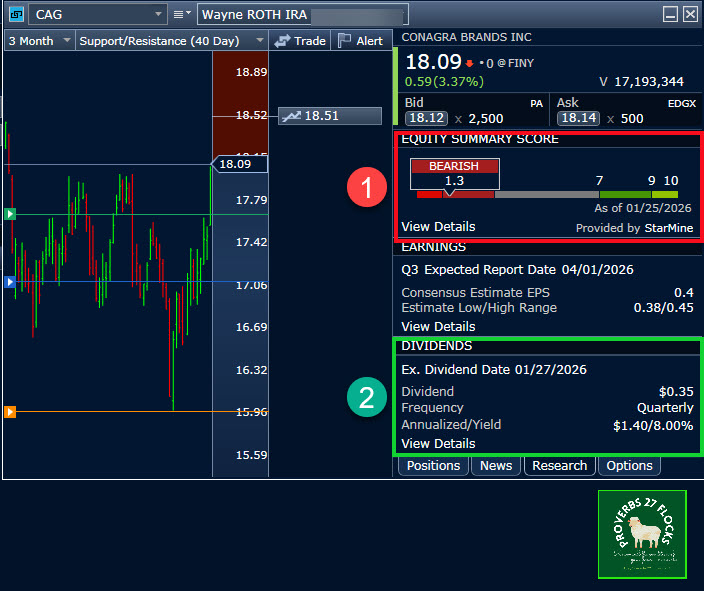This screenshot has height=591, width=704.
Task: Expand the 3 Month timeframe dropdown
Action: 66,41
